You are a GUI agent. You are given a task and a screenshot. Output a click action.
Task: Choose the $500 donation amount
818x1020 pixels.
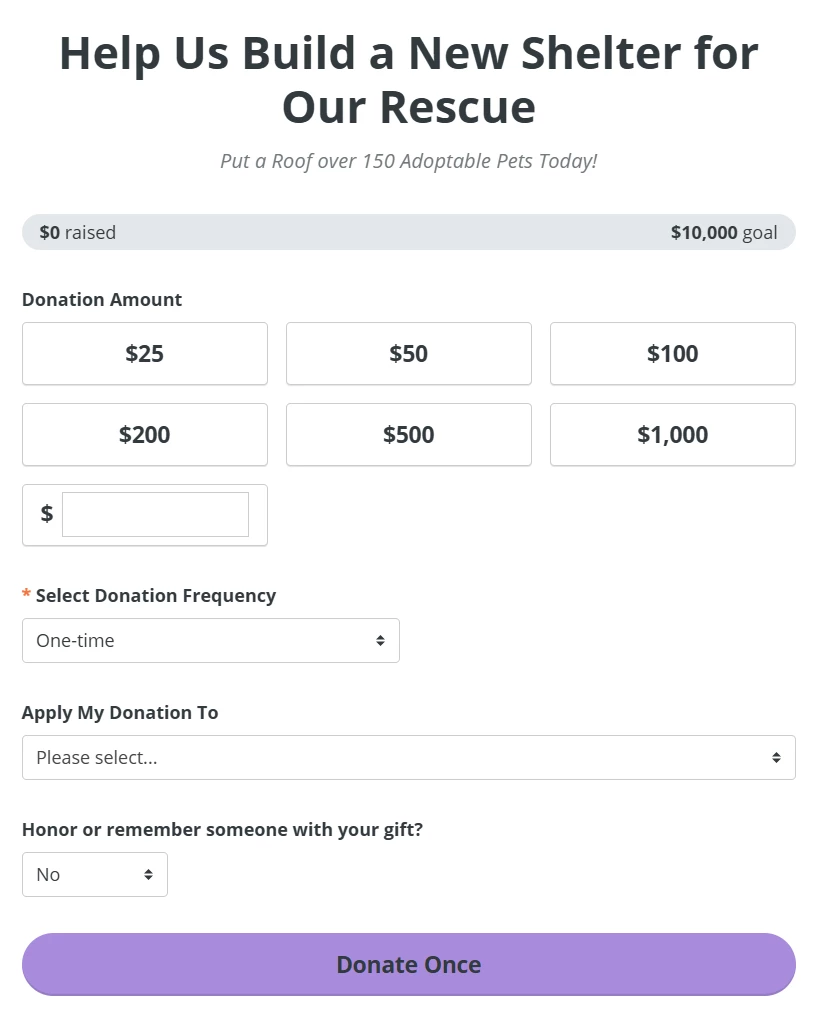click(408, 434)
